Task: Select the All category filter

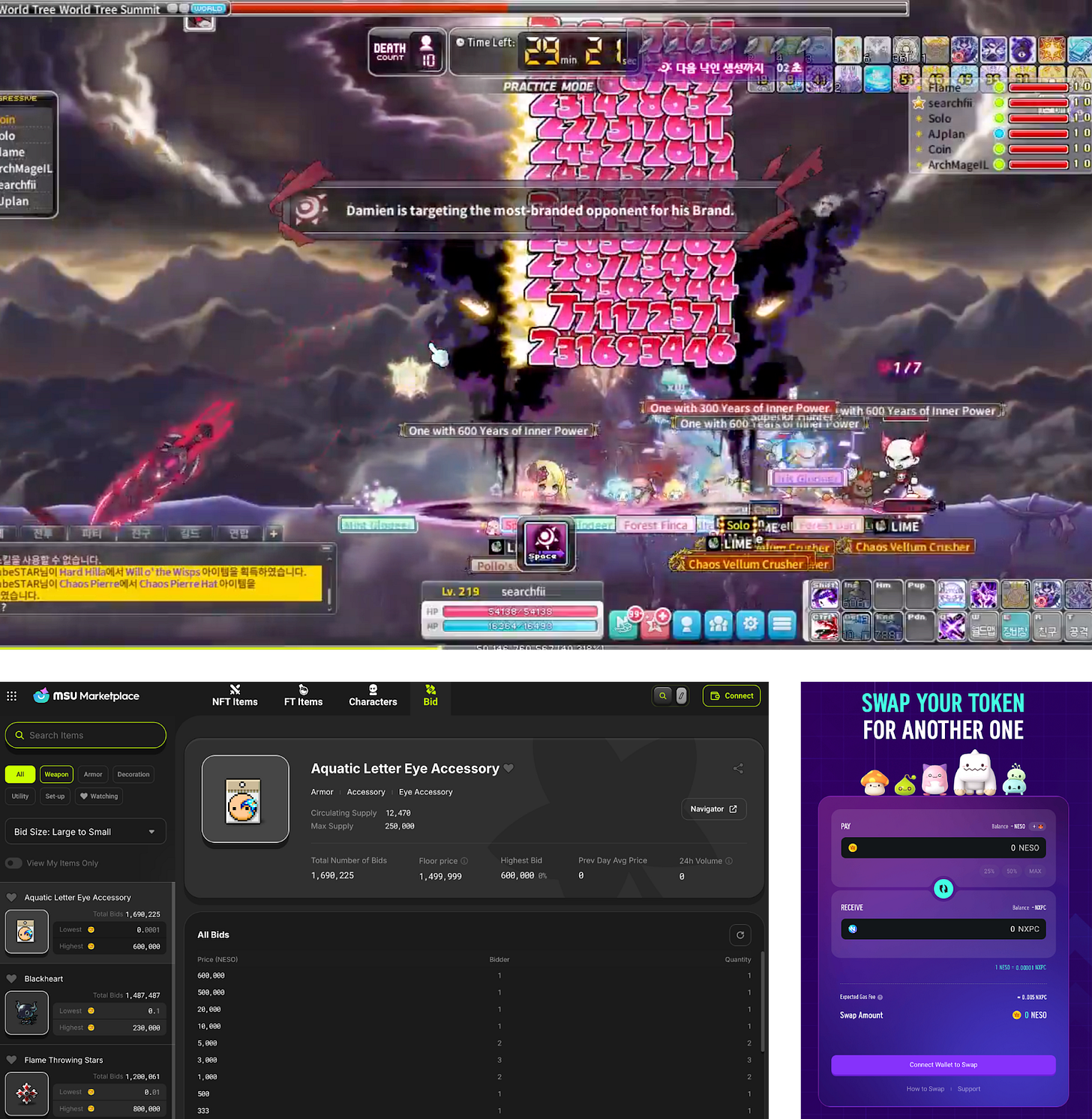Action: tap(20, 775)
